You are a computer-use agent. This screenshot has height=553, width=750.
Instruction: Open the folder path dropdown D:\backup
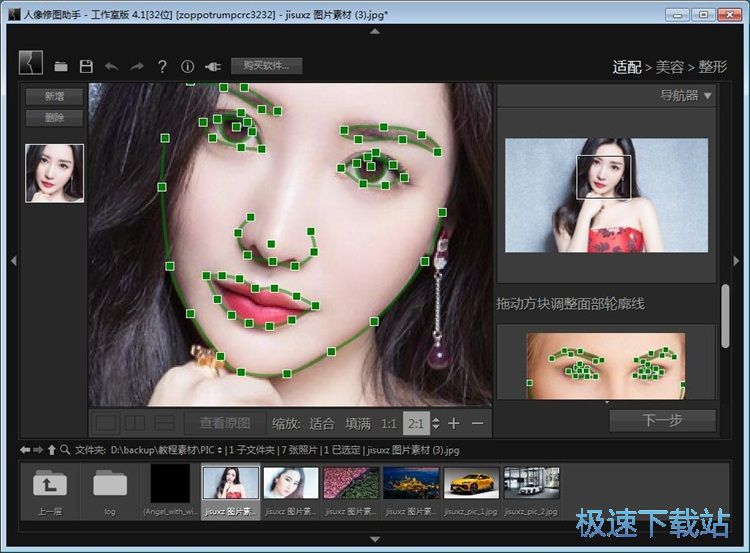coord(166,450)
